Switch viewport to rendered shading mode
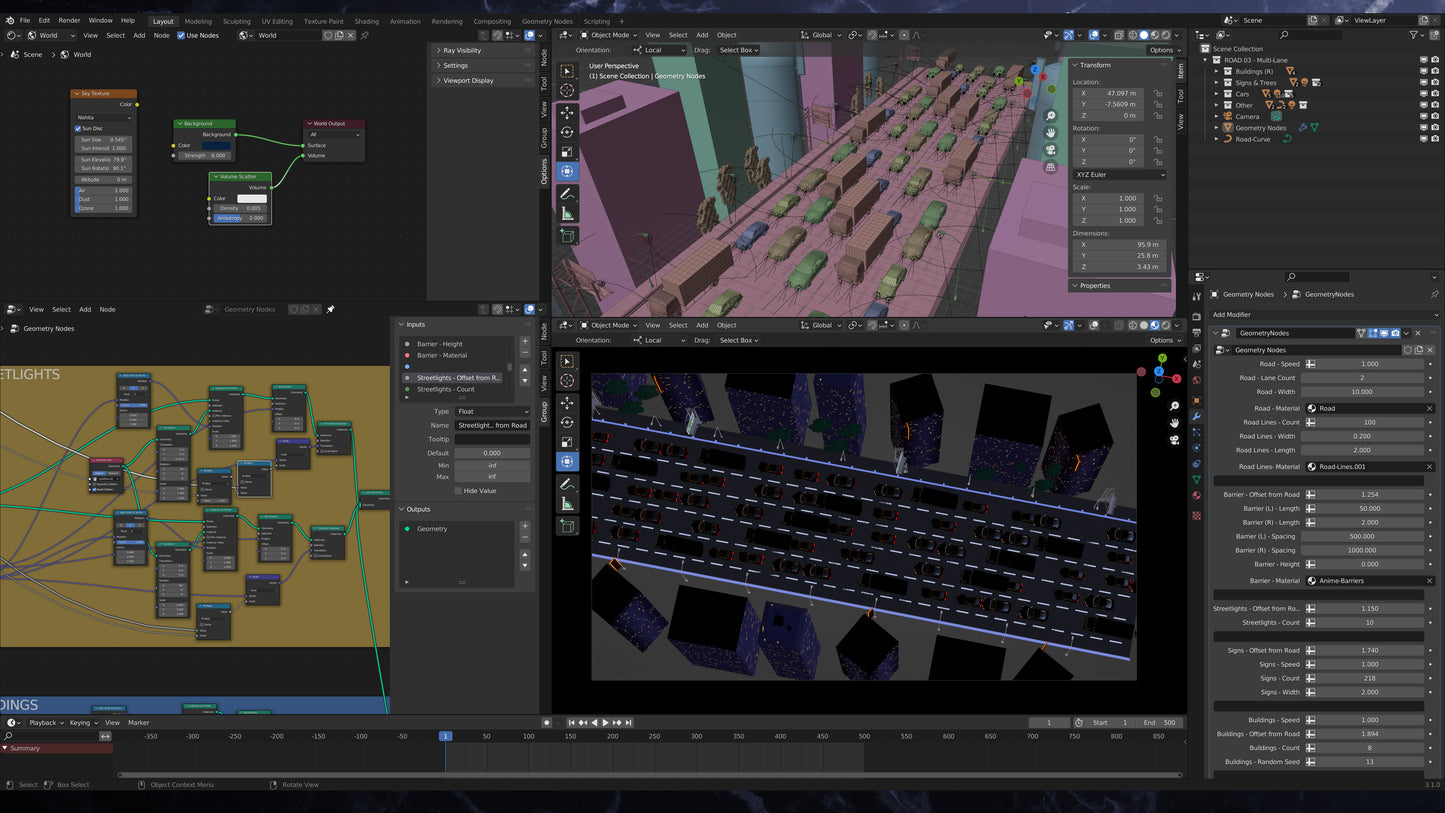 (1166, 34)
